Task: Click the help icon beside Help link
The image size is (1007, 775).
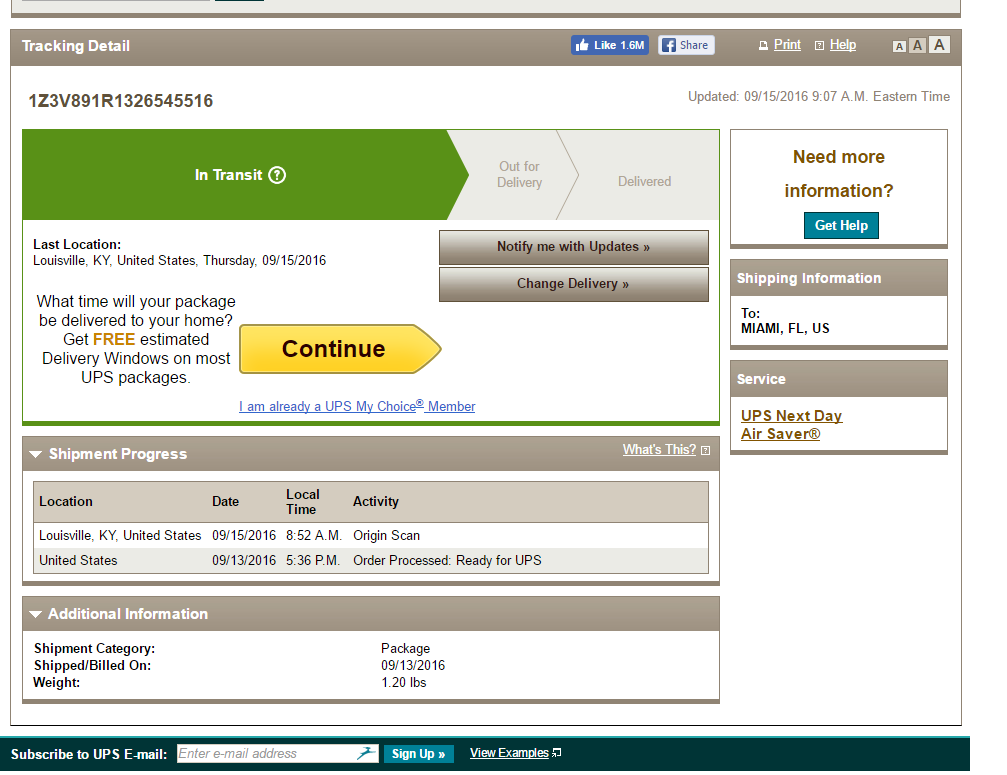Action: pos(819,46)
